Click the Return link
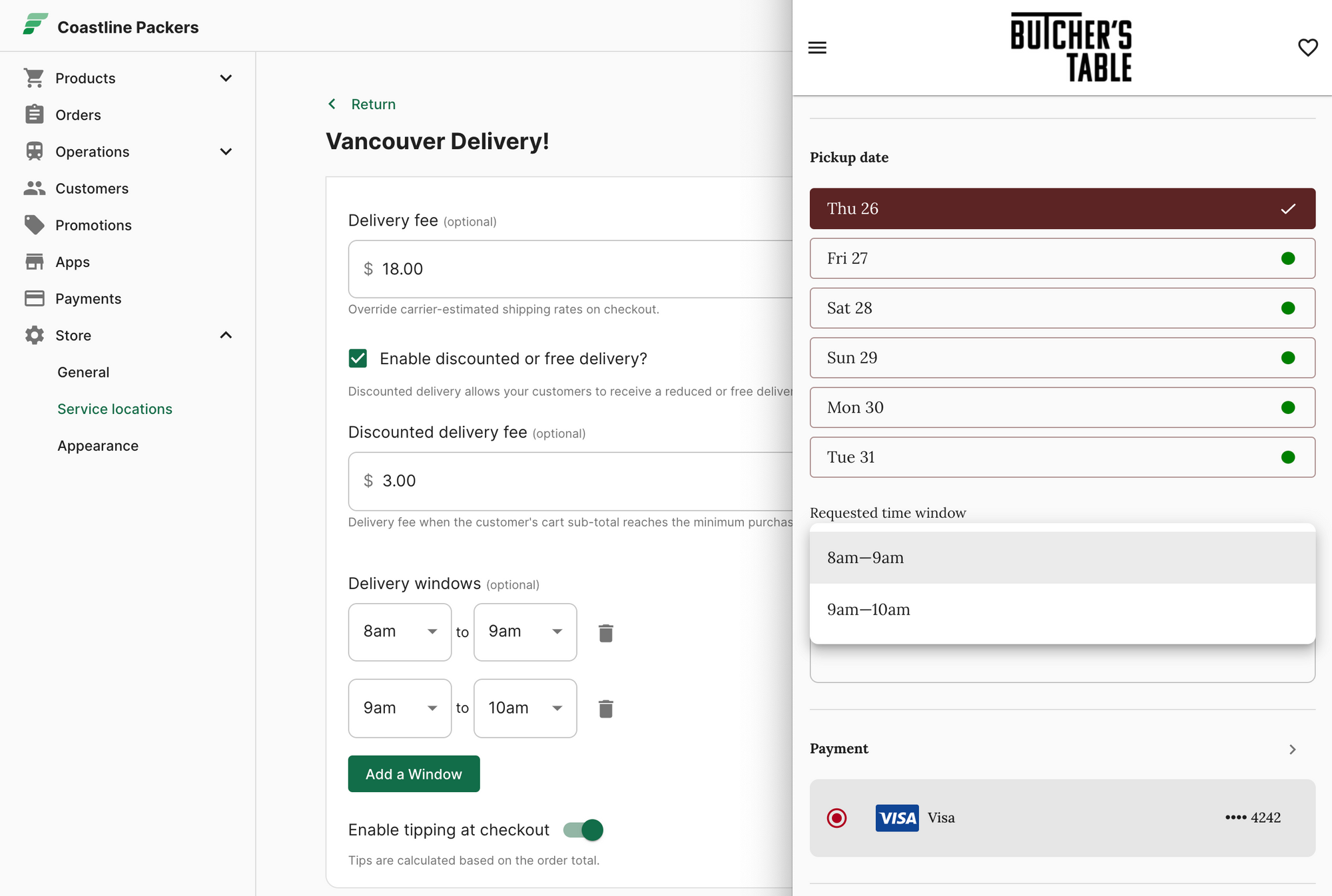Viewport: 1332px width, 896px height. pyautogui.click(x=373, y=104)
